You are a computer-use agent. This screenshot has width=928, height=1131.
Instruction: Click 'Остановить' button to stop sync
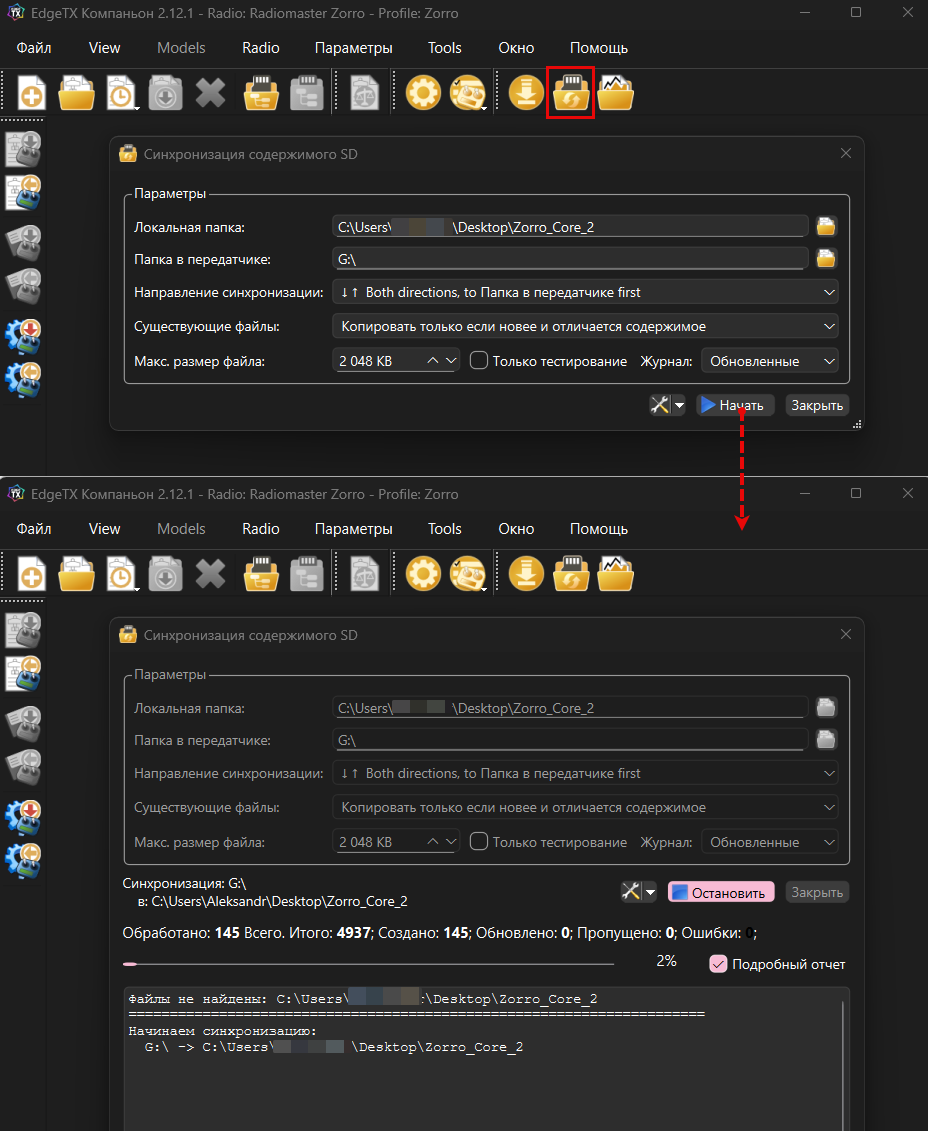pyautogui.click(x=721, y=892)
